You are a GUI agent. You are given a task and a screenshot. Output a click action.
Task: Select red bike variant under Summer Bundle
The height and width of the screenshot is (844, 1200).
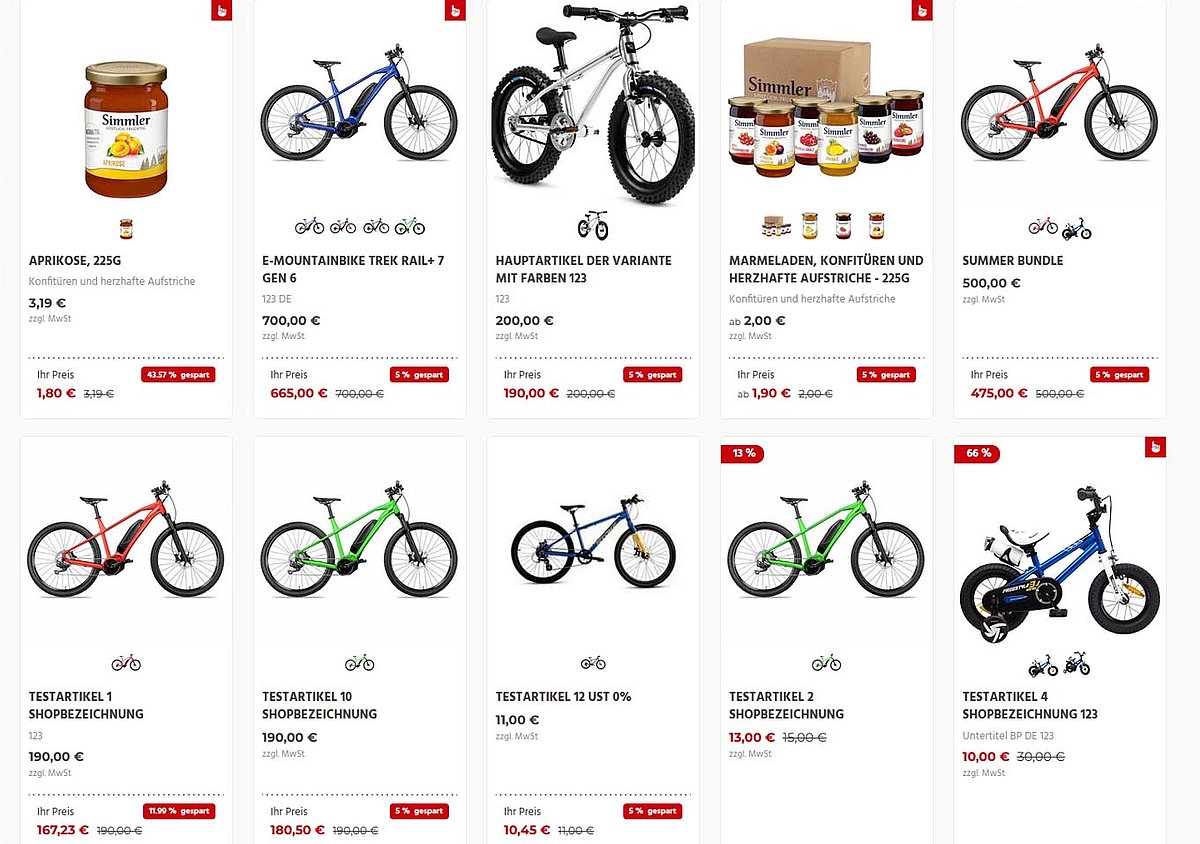coord(1043,227)
